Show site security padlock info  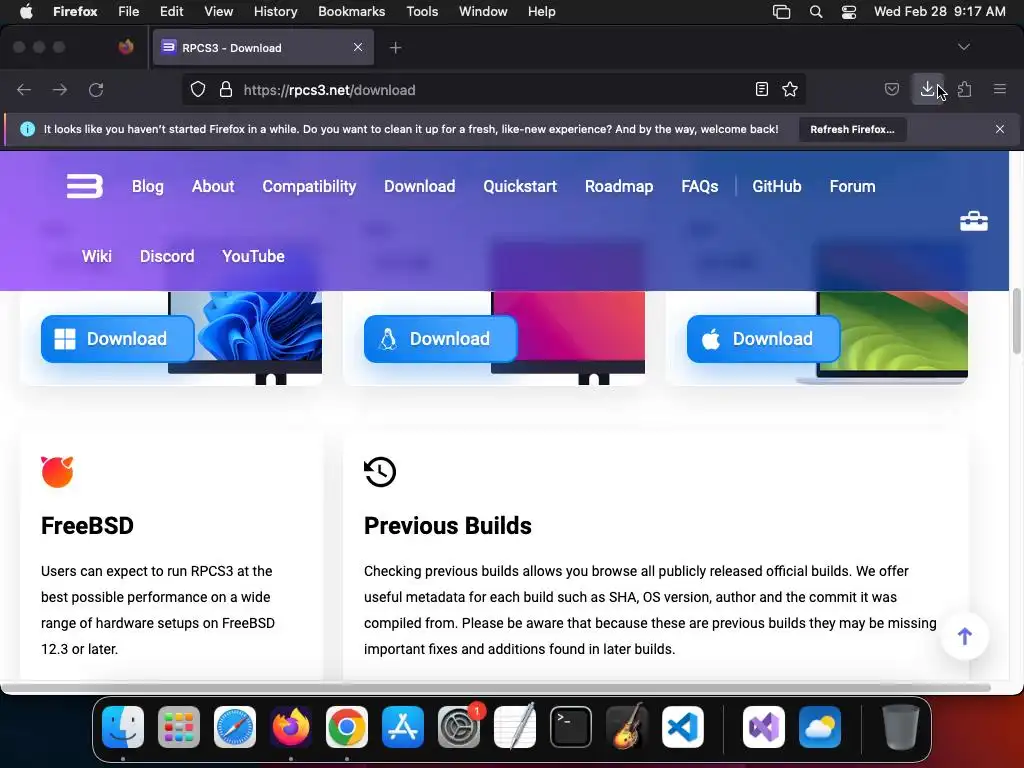tap(226, 89)
